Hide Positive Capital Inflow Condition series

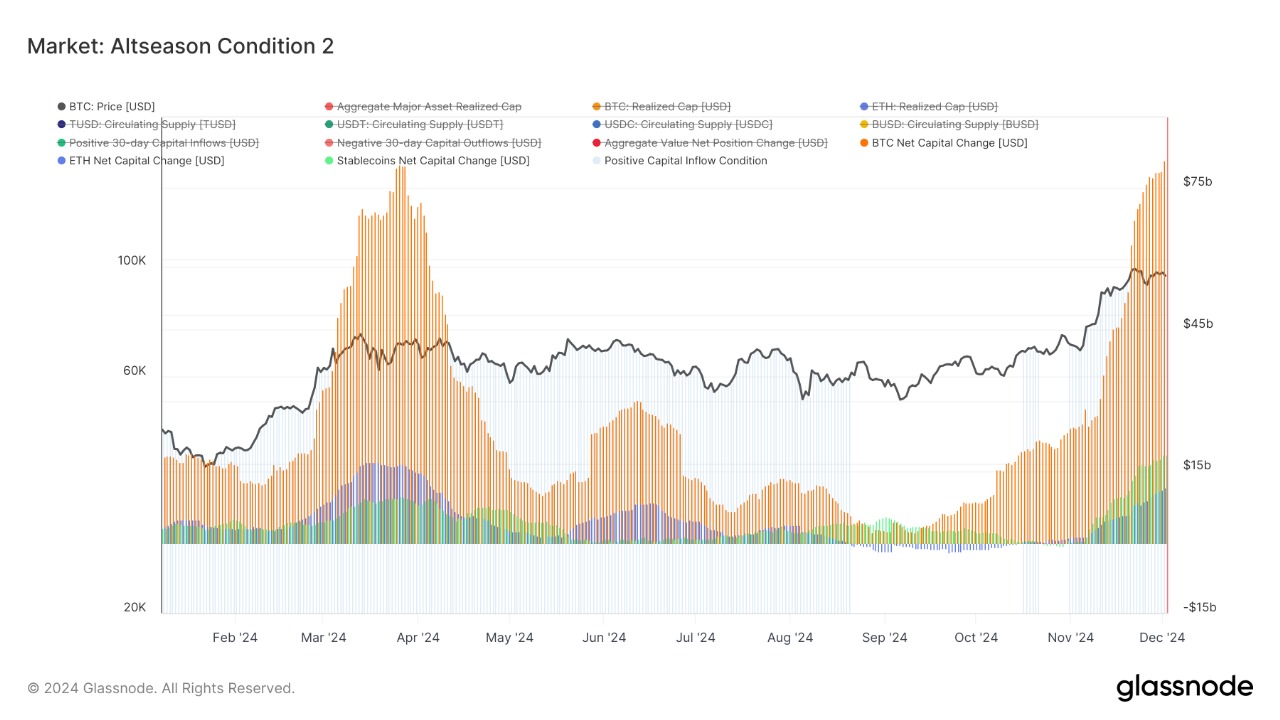679,160
